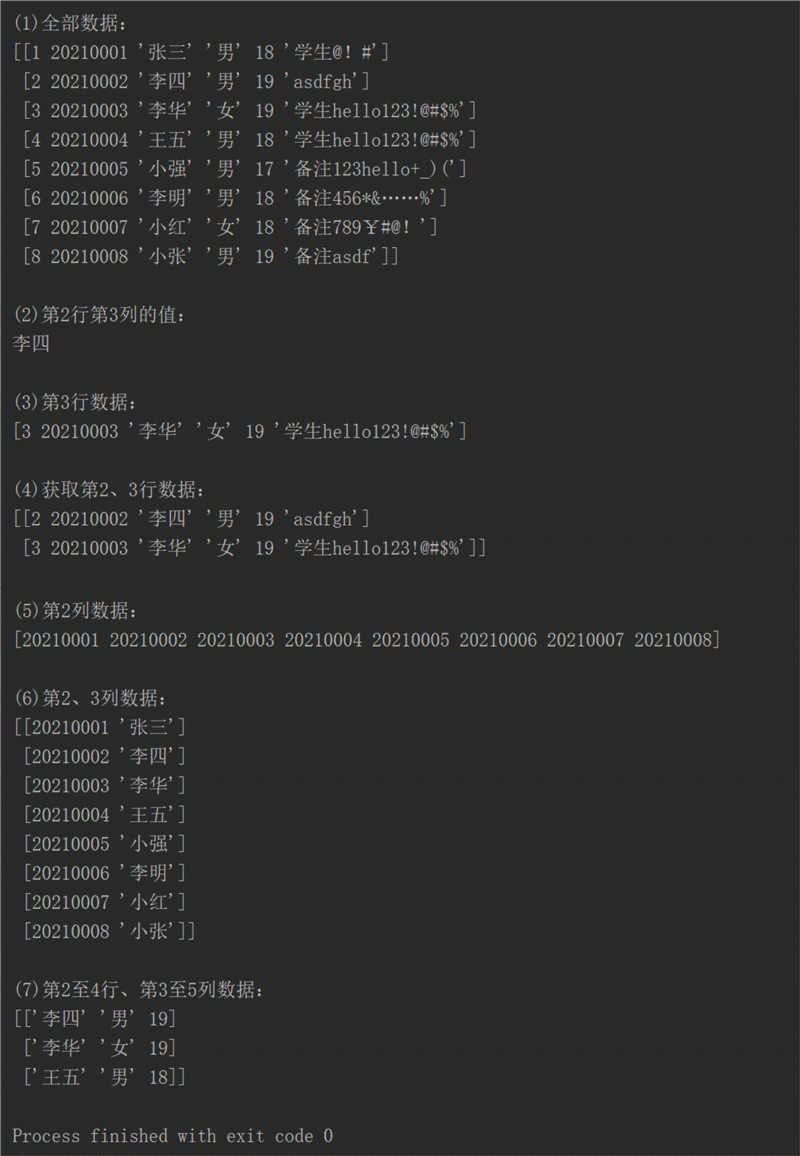Screen dimensions: 800x1156
Task: Click the standalone '李四' output value
Action: pyautogui.click(x=32, y=344)
